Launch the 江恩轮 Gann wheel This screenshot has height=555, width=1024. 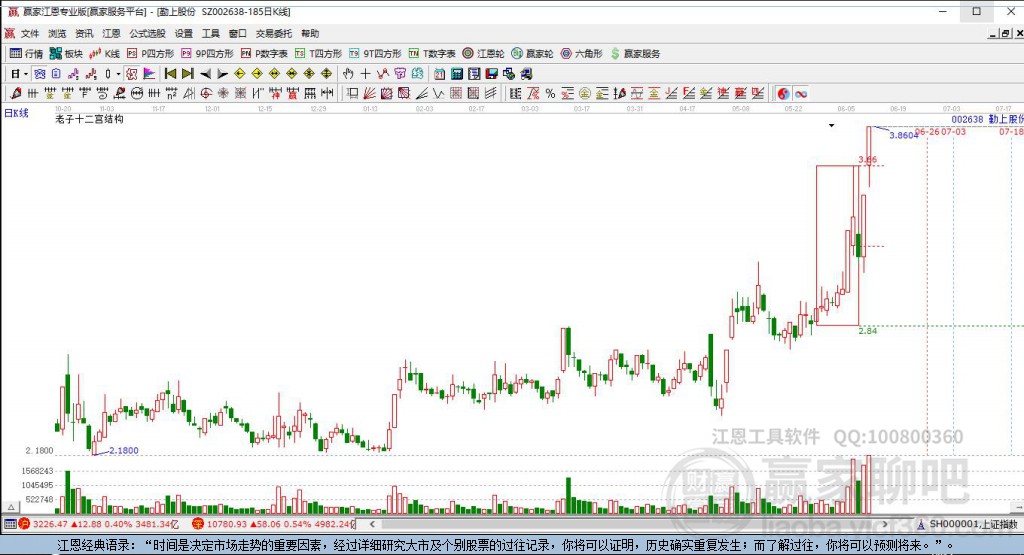[x=483, y=54]
